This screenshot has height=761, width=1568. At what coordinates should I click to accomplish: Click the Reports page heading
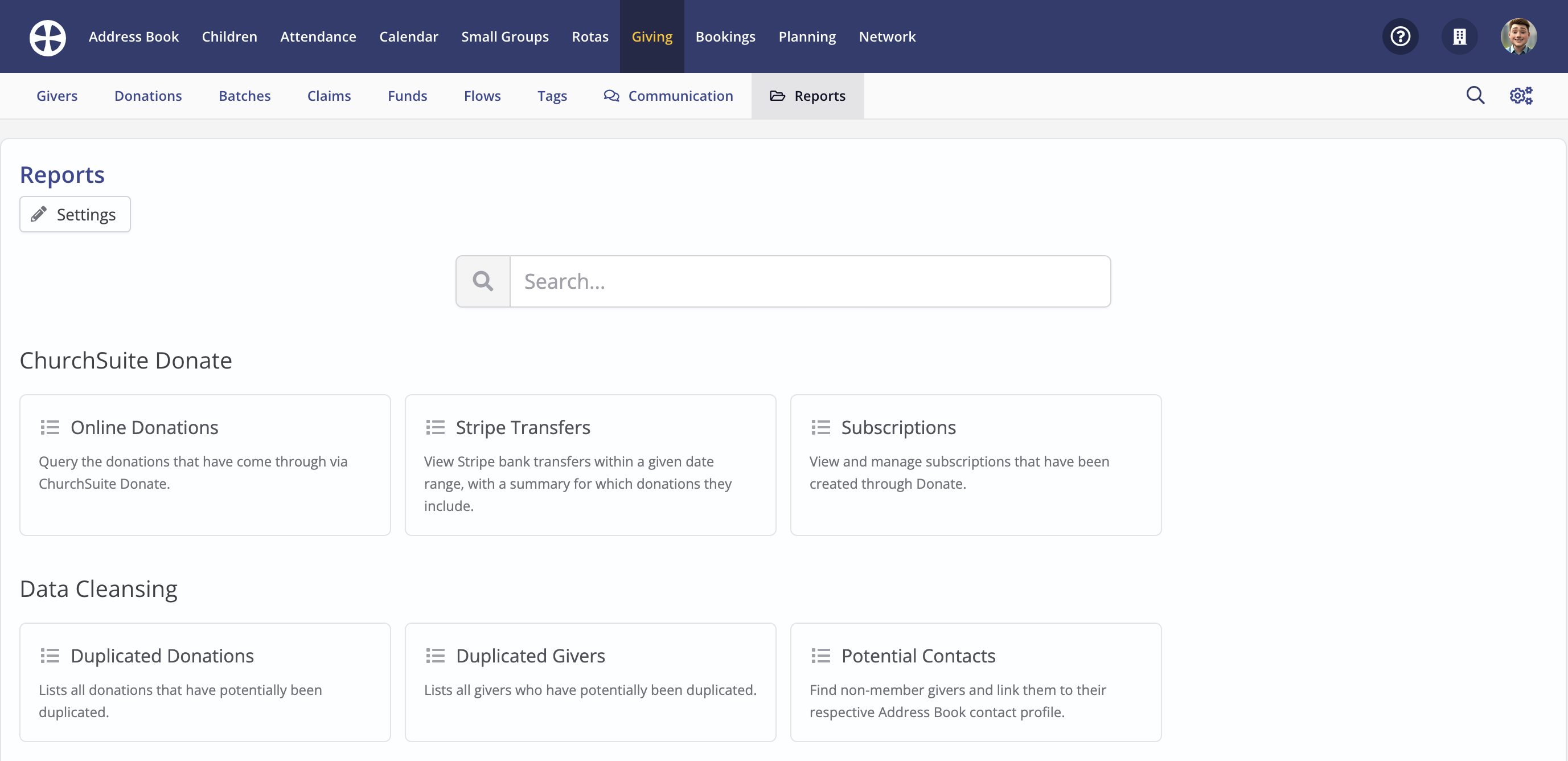[x=62, y=175]
